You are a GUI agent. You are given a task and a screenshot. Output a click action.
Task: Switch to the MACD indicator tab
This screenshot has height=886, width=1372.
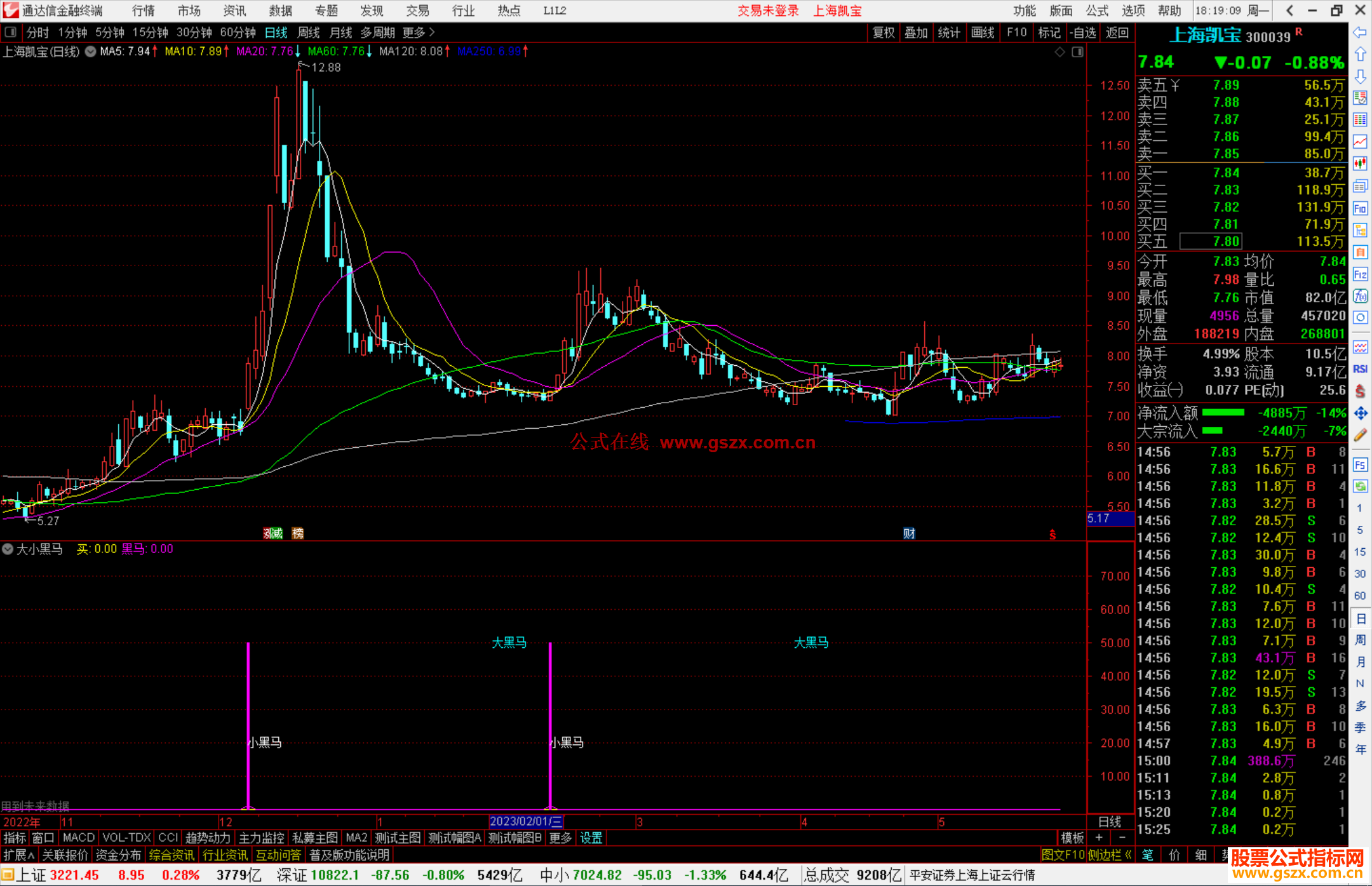[79, 838]
